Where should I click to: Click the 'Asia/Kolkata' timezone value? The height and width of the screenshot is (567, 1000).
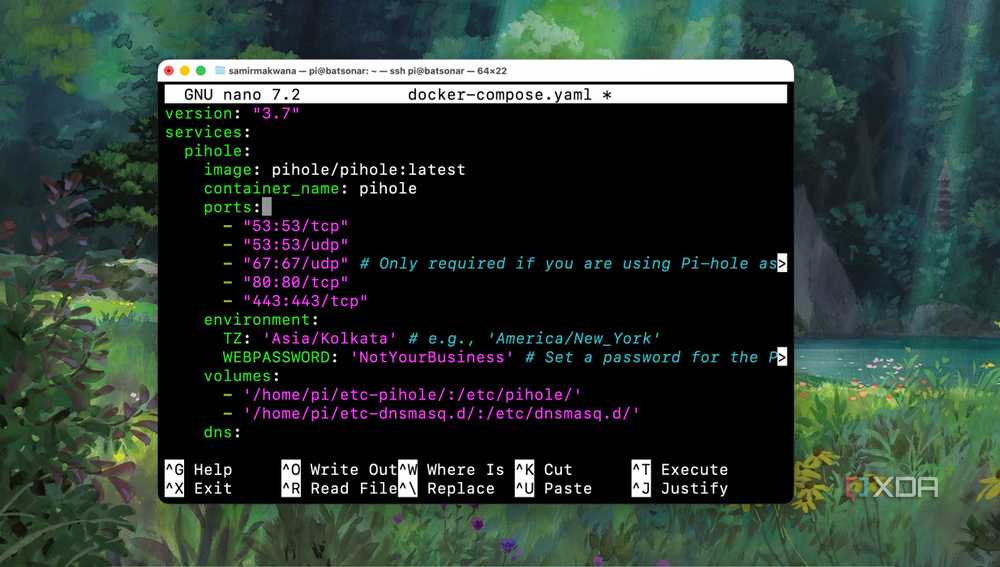pos(329,339)
